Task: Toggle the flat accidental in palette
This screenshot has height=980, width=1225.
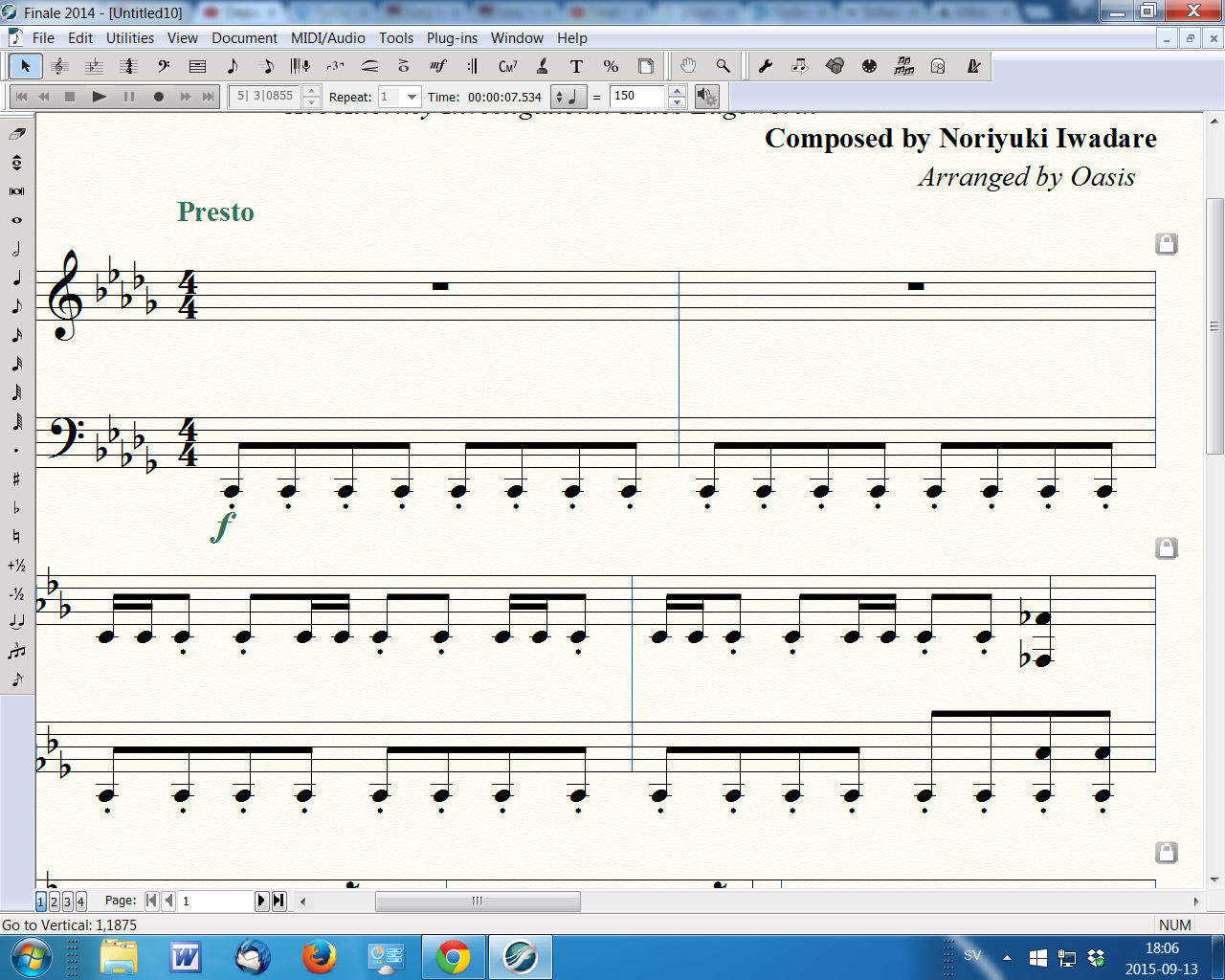Action: point(16,507)
